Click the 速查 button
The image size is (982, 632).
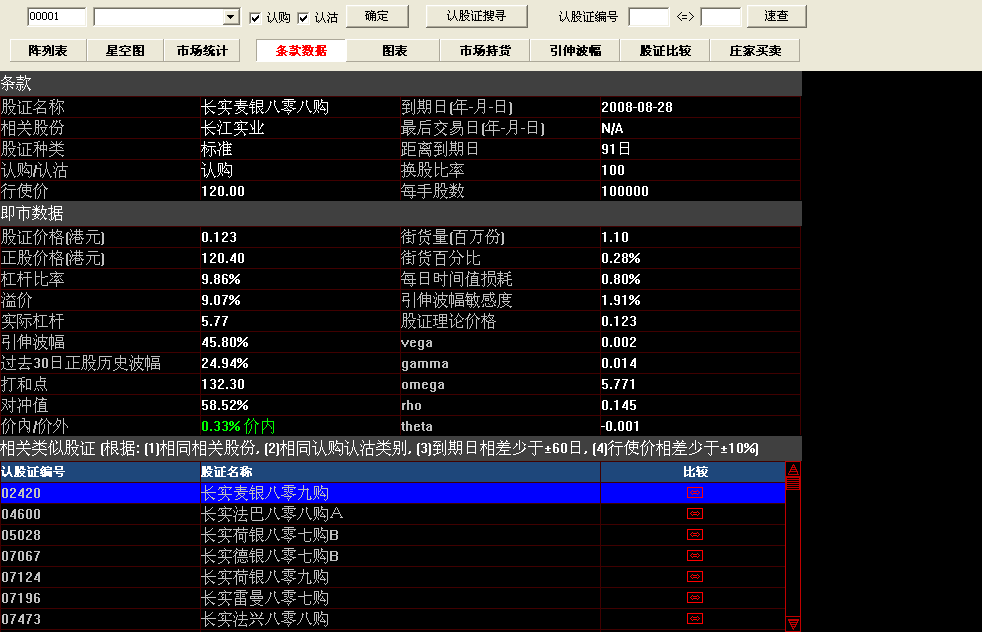[776, 16]
